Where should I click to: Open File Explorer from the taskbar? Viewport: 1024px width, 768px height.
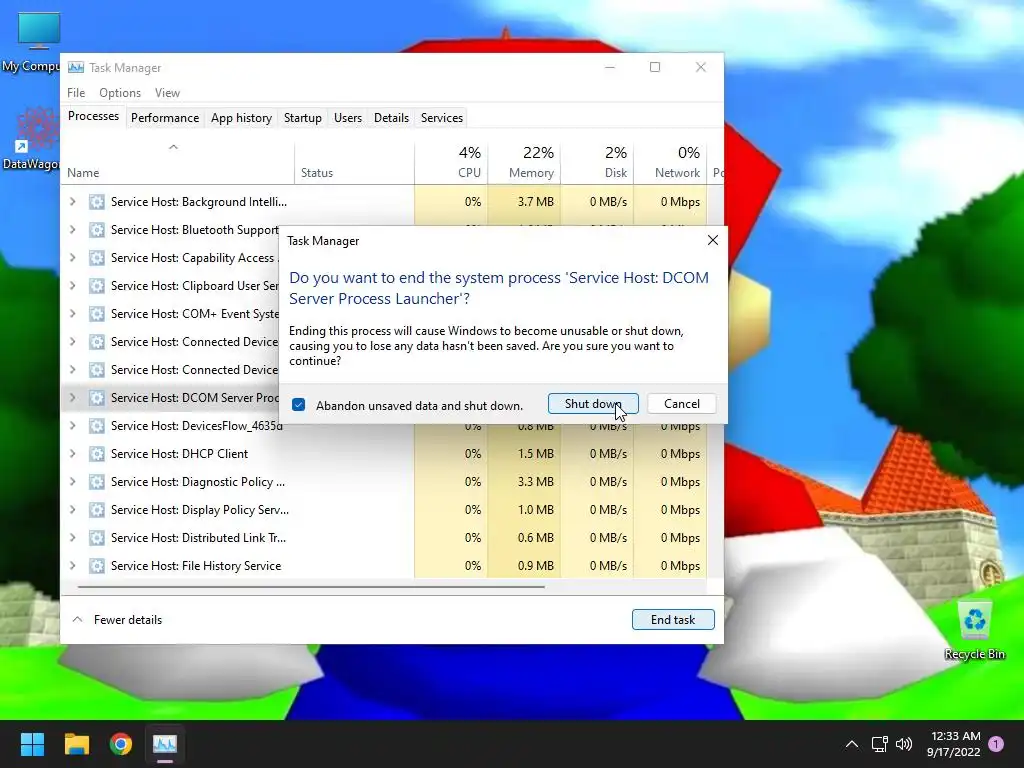(76, 744)
